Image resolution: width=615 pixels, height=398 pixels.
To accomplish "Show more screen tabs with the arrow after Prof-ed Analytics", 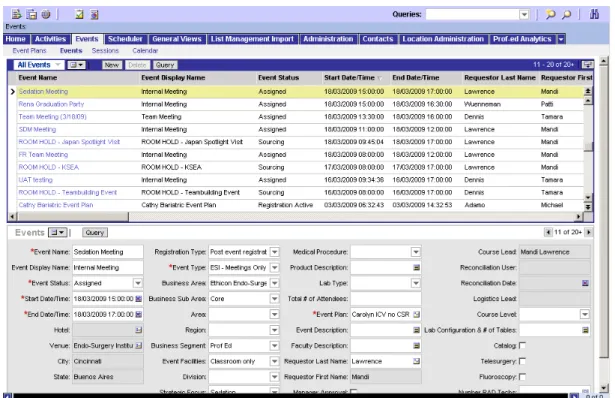I will 561,39.
